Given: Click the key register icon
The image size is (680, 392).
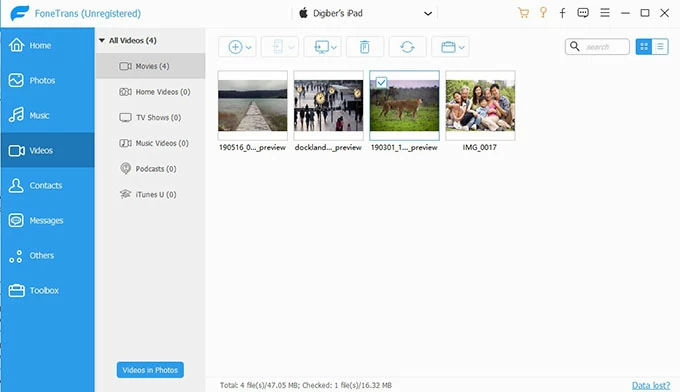Looking at the screenshot, I should (543, 13).
